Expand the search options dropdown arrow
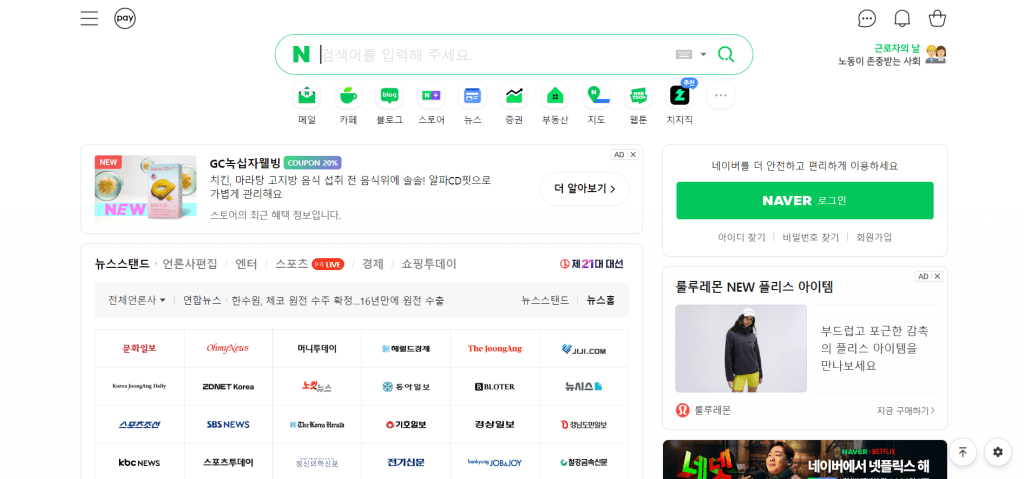1024x479 pixels. coord(703,54)
